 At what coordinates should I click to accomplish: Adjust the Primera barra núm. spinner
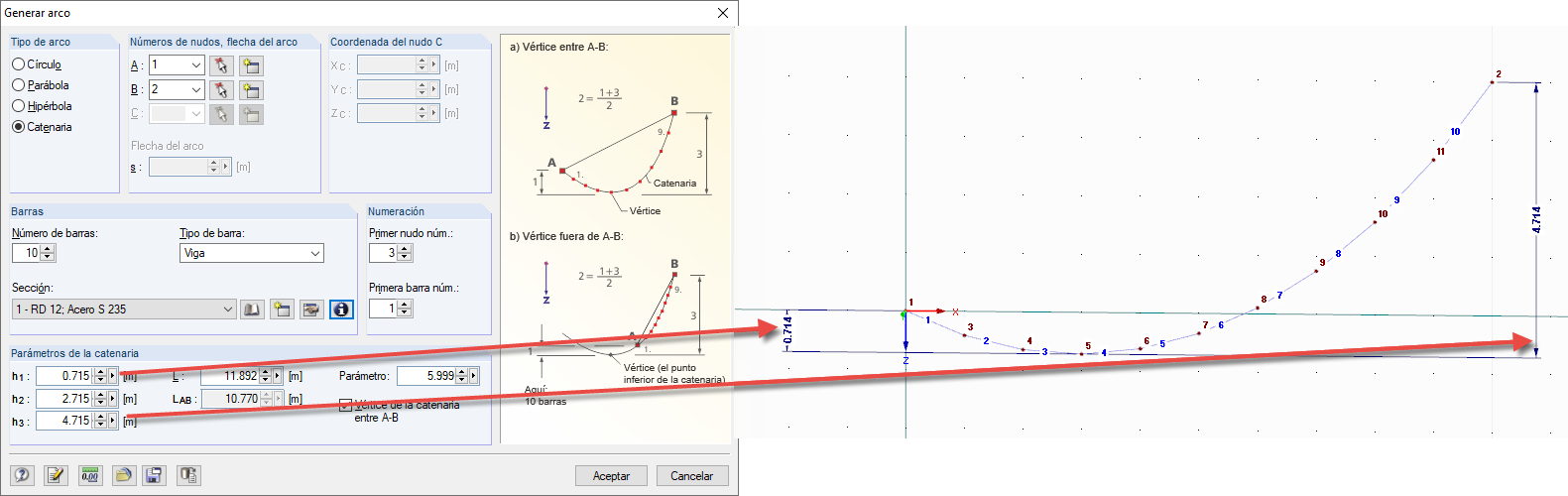404,309
